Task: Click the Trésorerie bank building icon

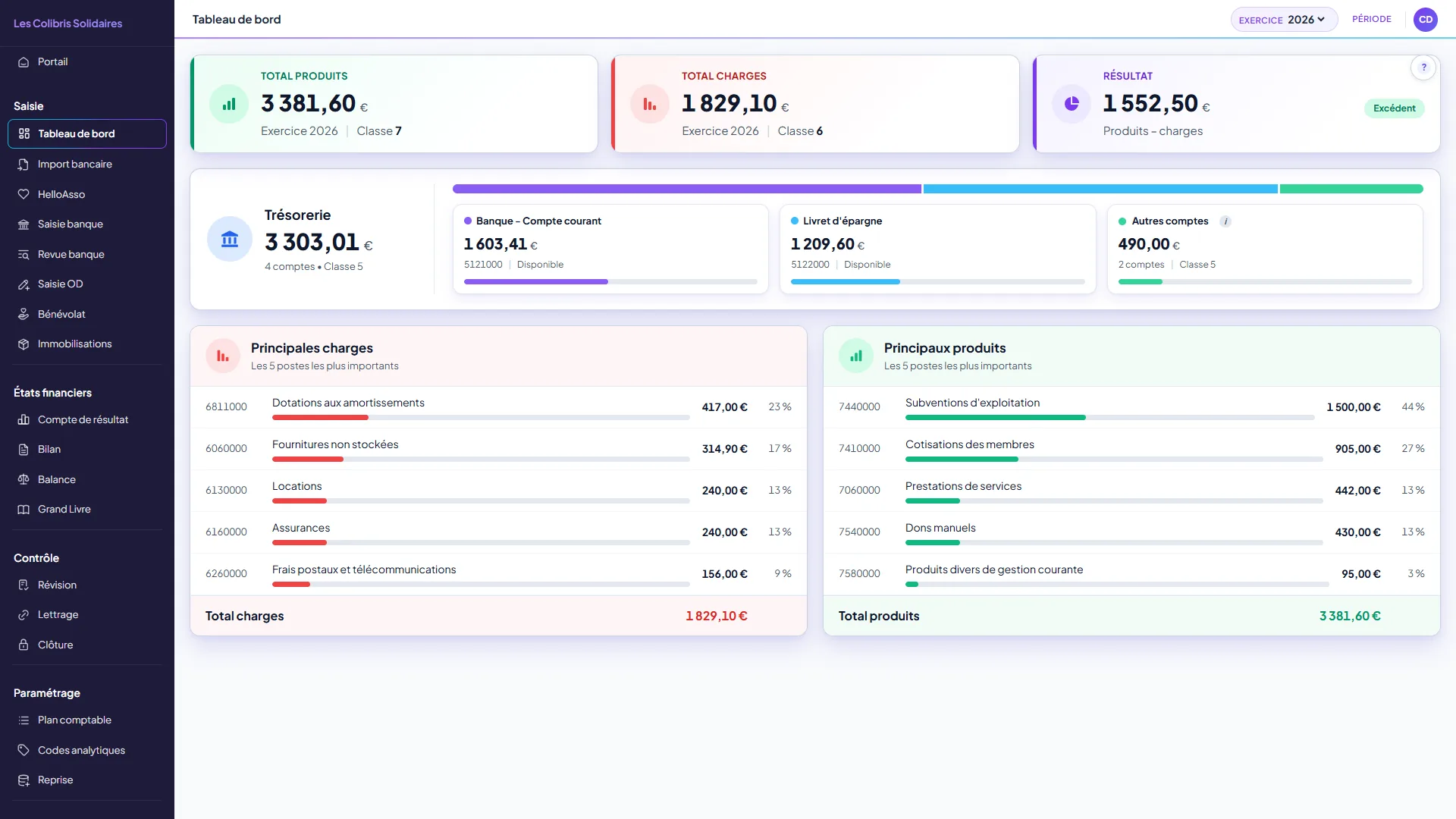Action: pyautogui.click(x=230, y=239)
